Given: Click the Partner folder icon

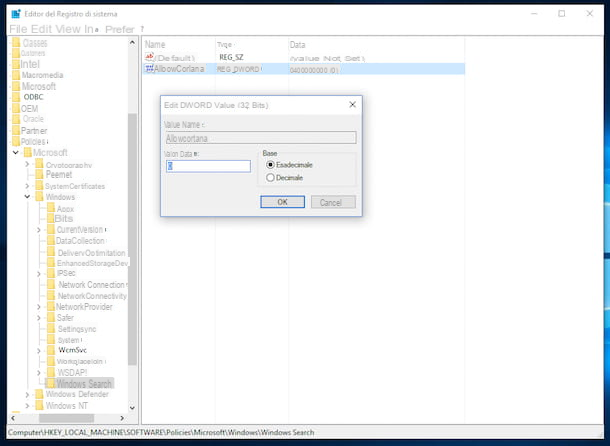Looking at the screenshot, I should (16, 130).
